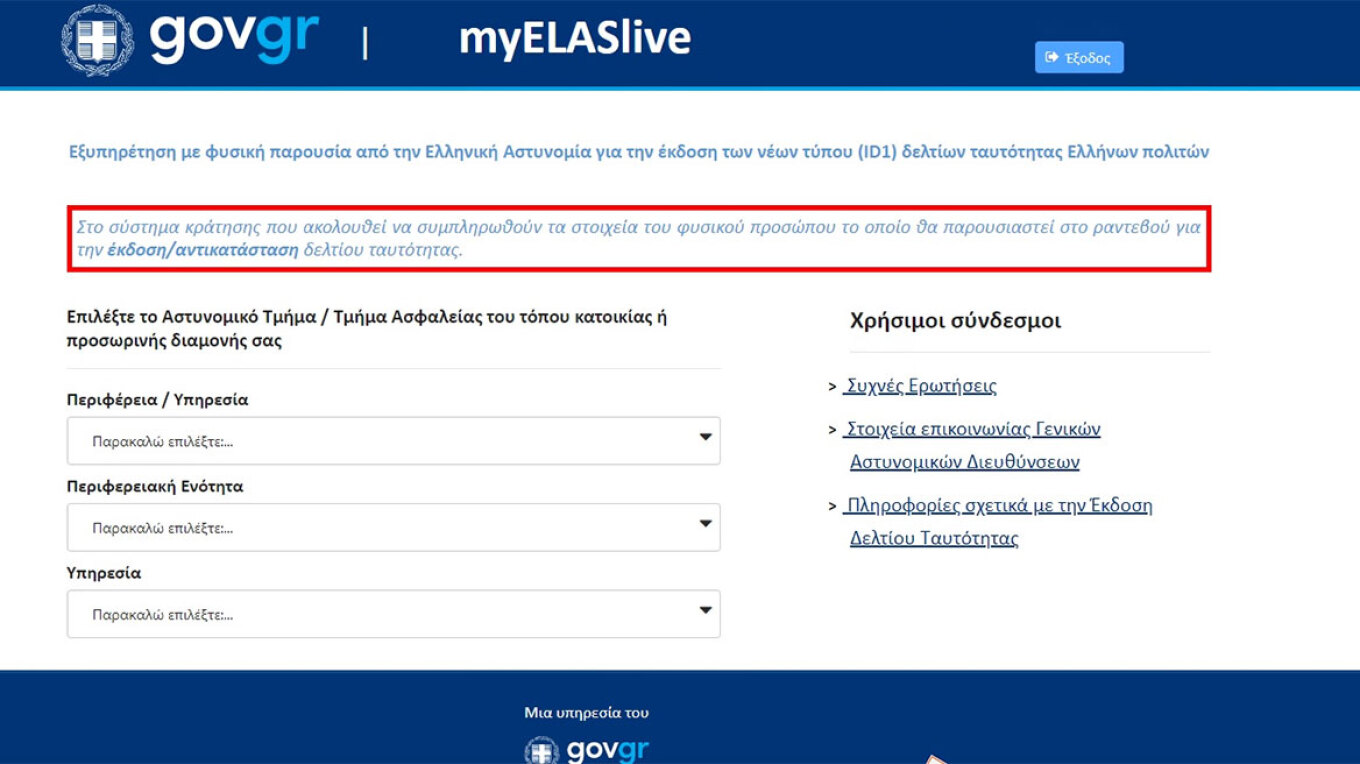
Task: Click the myELASlive title in header
Action: tap(574, 39)
